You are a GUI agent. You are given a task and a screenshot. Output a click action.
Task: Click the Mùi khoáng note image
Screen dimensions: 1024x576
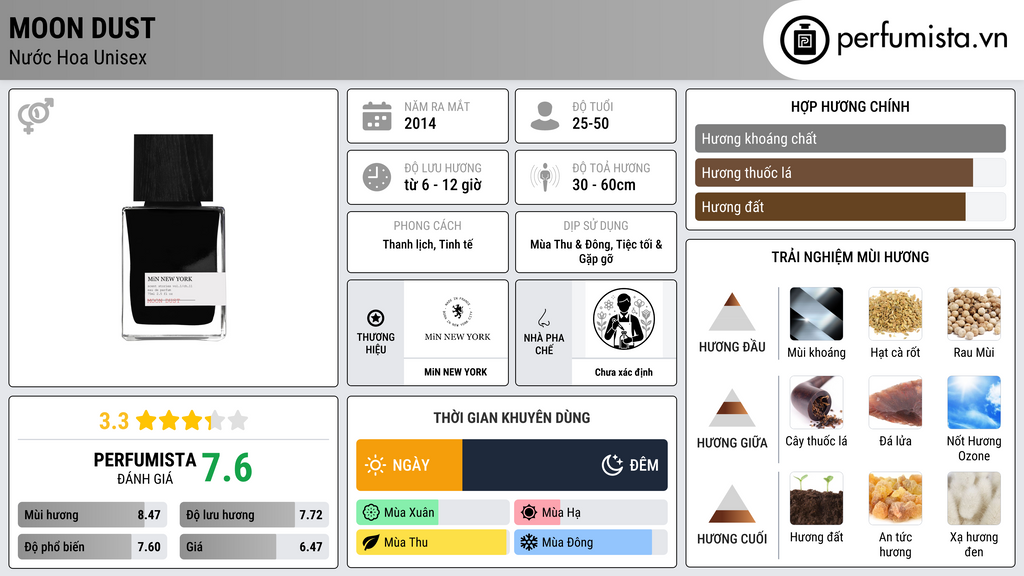pos(816,314)
